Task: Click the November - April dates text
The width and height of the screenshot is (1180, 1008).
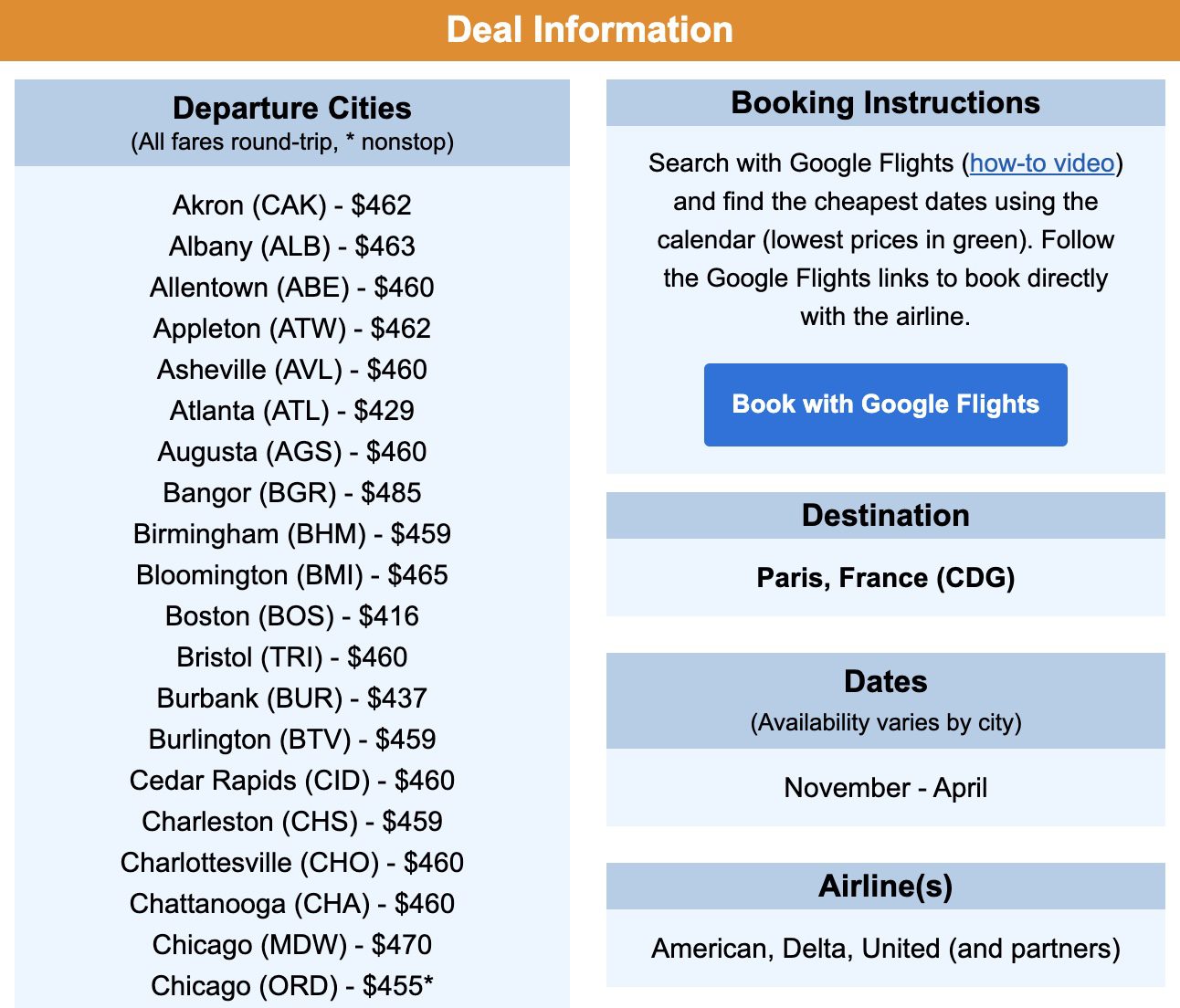Action: coord(885,788)
